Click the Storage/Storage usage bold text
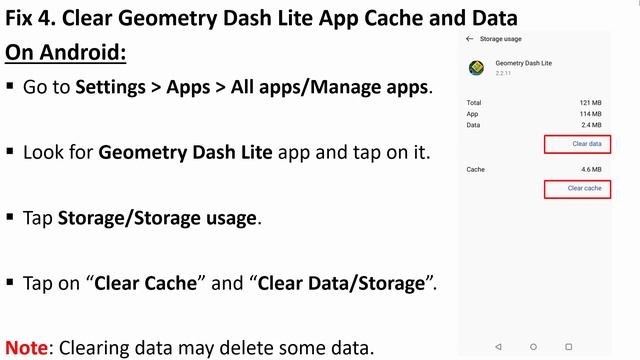 [x=157, y=218]
